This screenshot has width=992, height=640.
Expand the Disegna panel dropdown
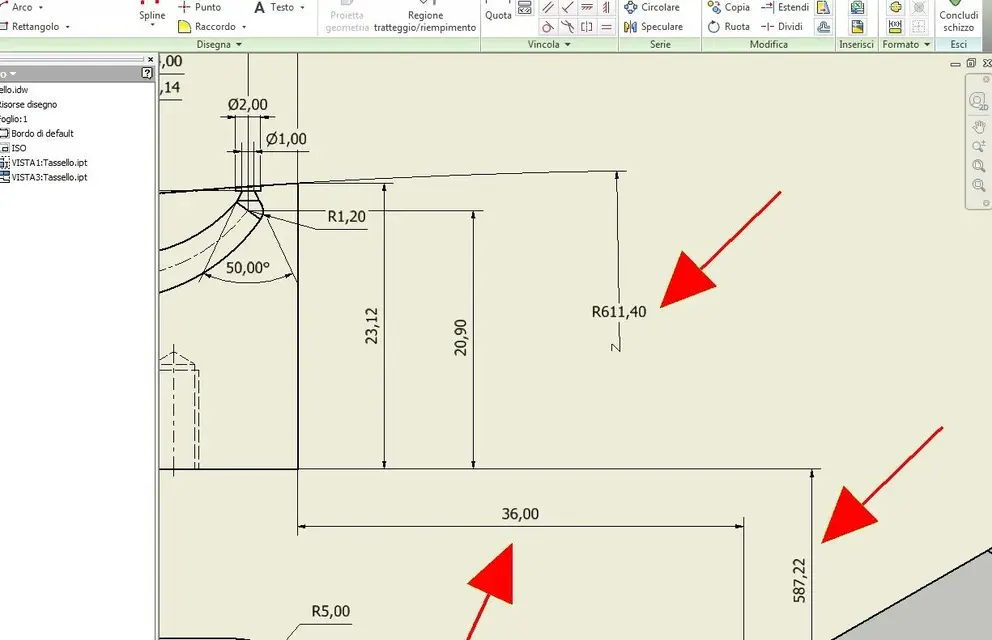(x=239, y=44)
